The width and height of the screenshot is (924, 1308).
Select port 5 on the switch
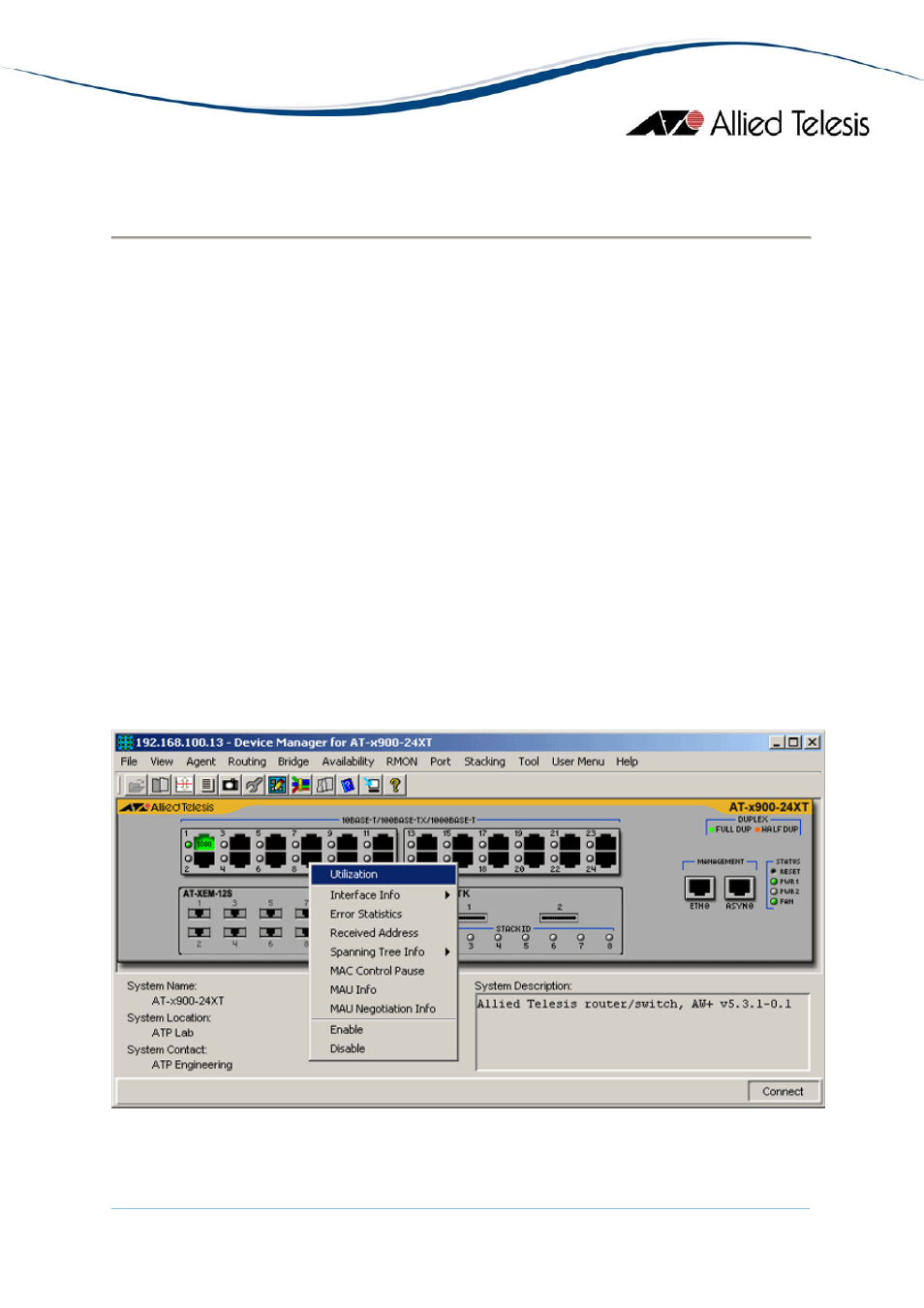[275, 844]
